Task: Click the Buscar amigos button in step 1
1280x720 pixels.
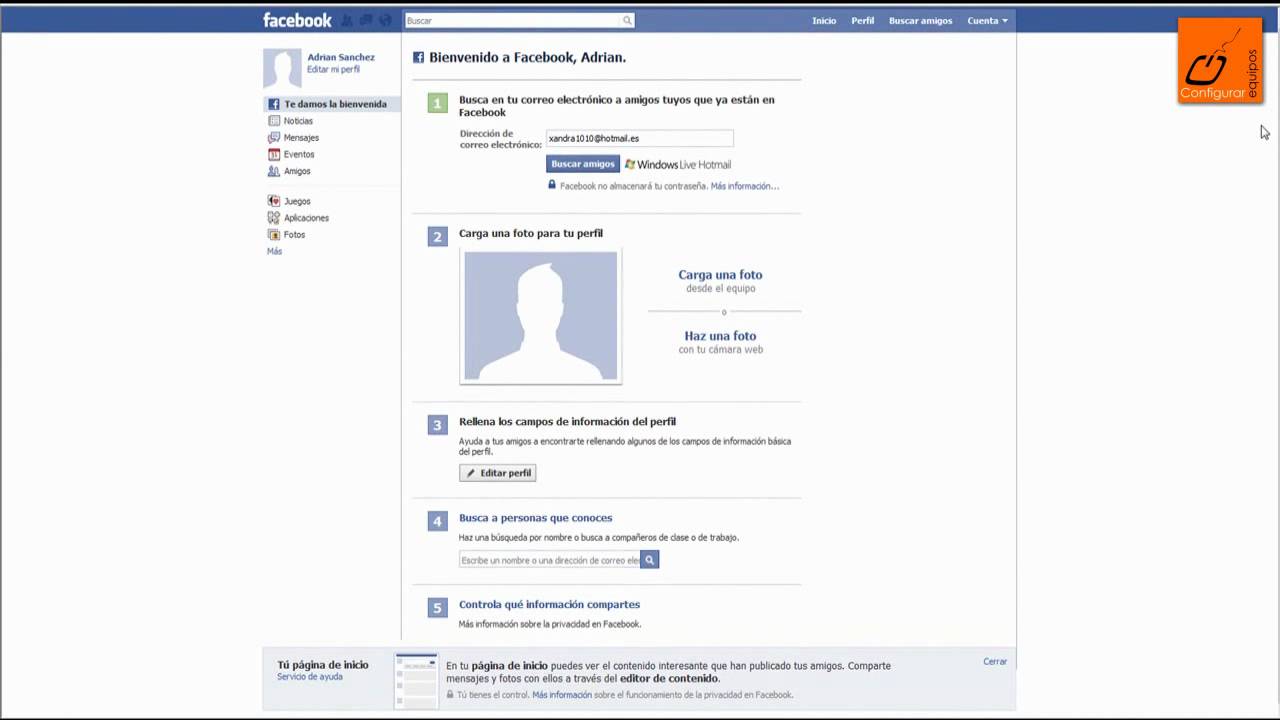Action: pos(583,164)
